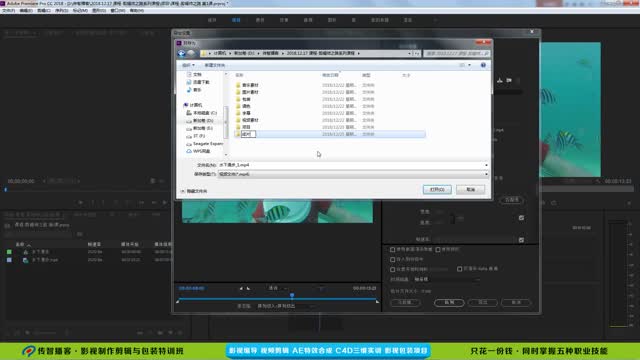Open 本地磁盘 (C:) drive
The image size is (640, 360).
click(202, 113)
